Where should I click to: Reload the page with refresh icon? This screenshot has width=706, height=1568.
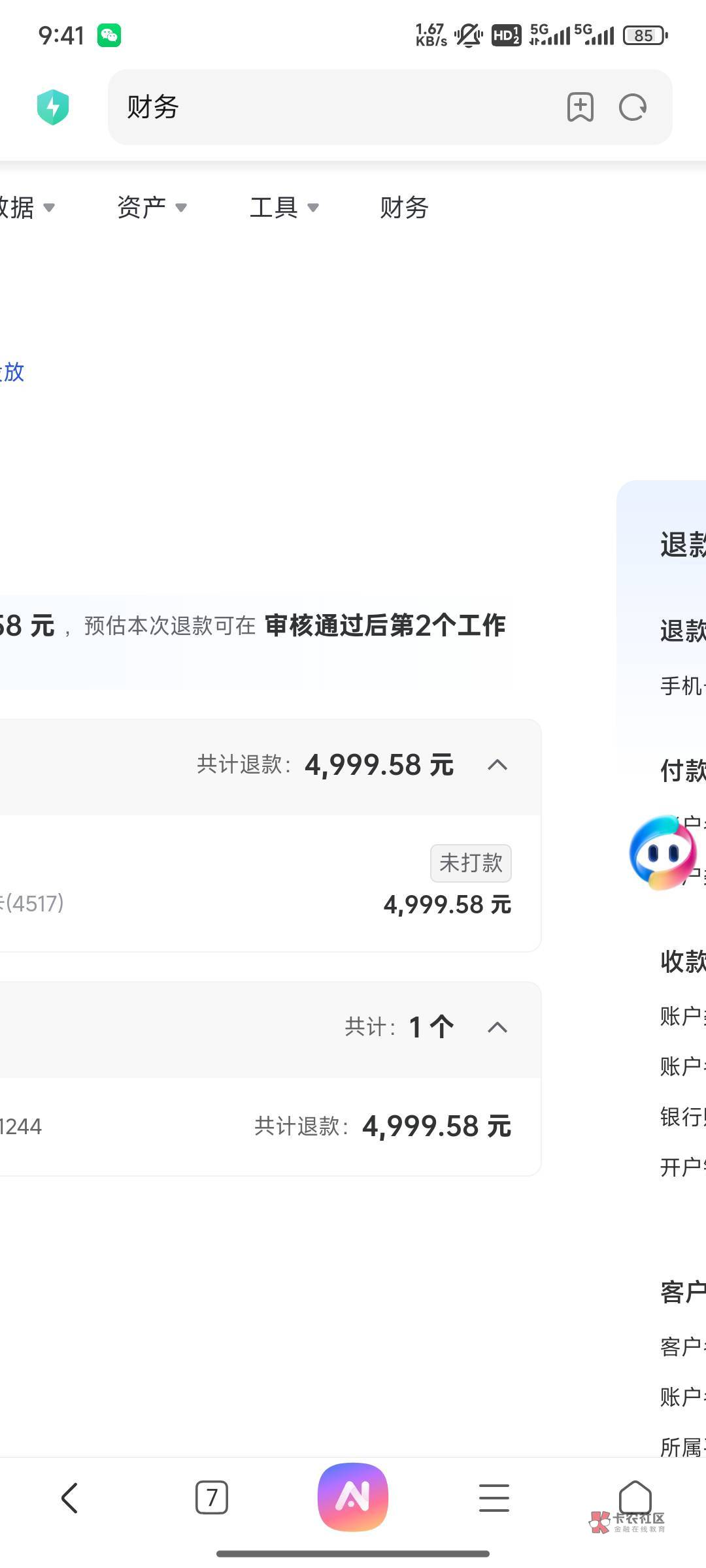633,107
